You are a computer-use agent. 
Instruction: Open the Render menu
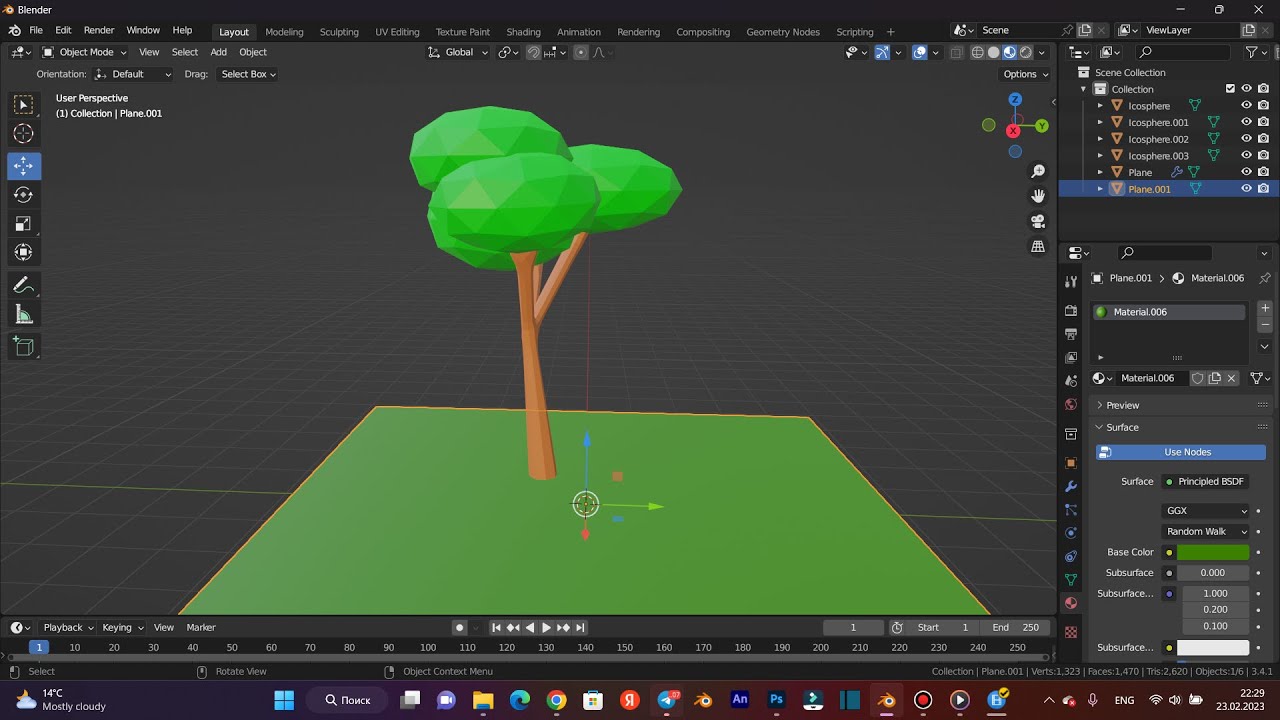pos(99,31)
